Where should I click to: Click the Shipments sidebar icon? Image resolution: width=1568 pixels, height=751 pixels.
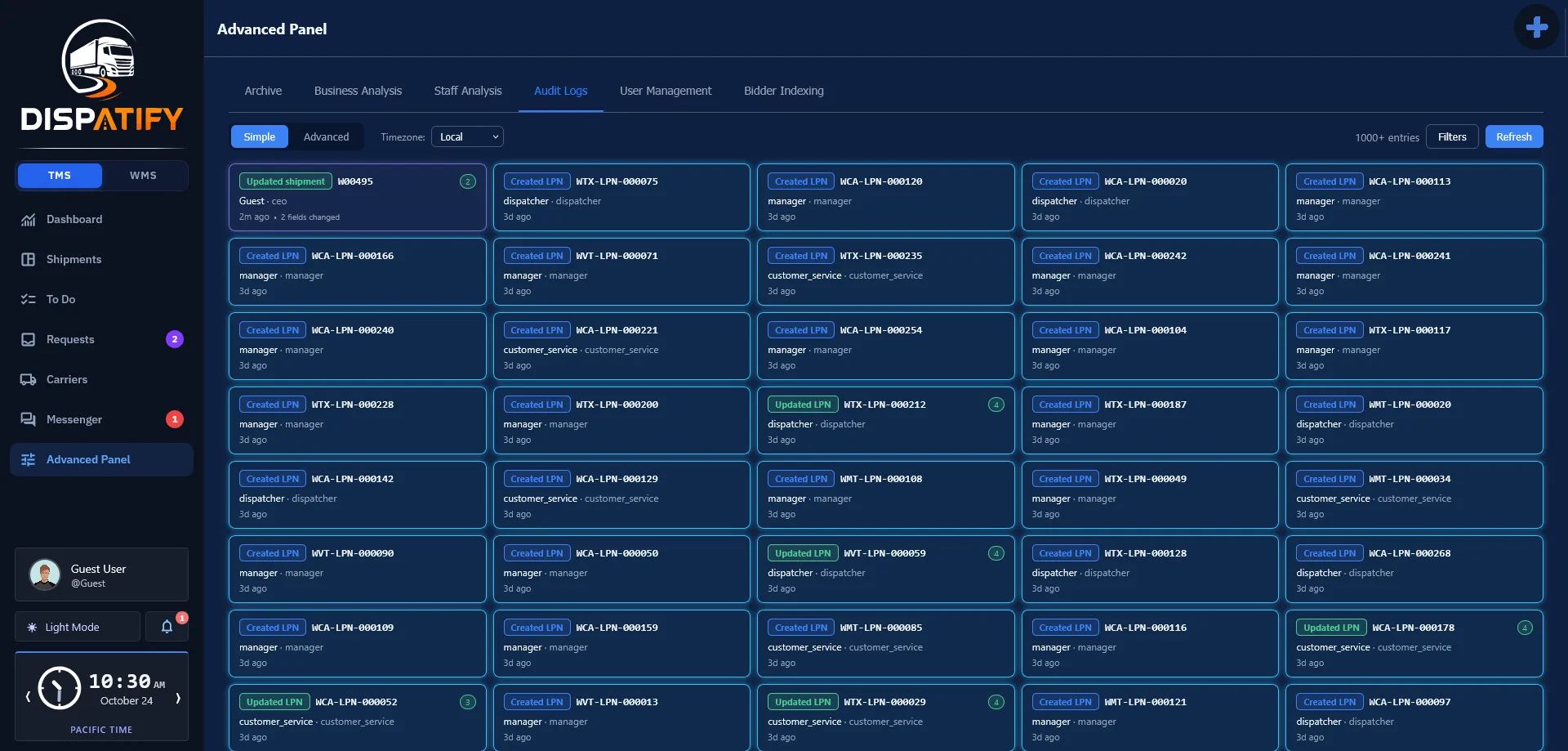pos(28,259)
